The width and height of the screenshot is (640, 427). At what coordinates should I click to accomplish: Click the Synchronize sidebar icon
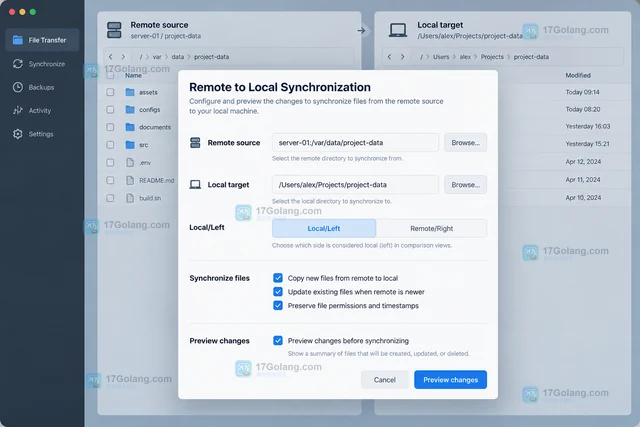[18, 64]
